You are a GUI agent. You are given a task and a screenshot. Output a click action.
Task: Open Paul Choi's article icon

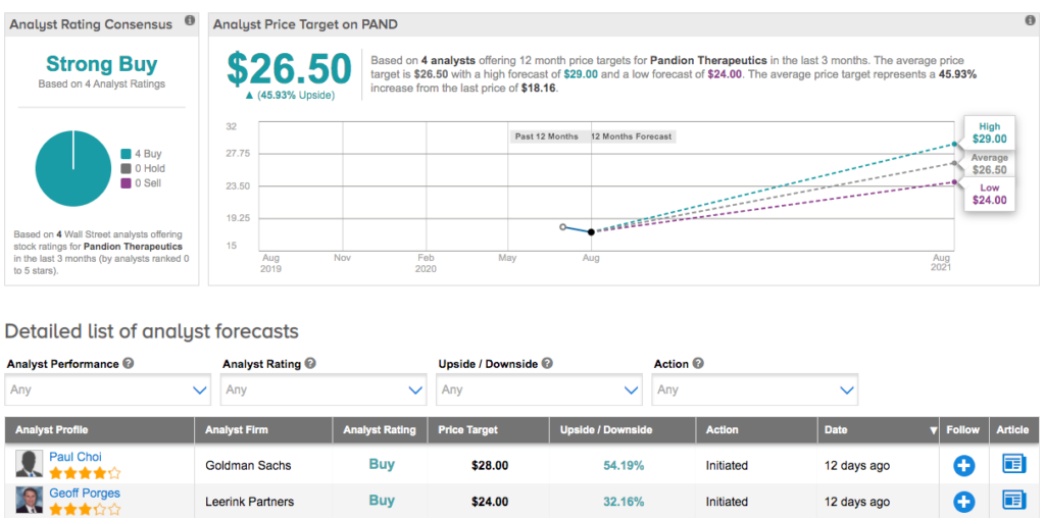pos(1013,465)
